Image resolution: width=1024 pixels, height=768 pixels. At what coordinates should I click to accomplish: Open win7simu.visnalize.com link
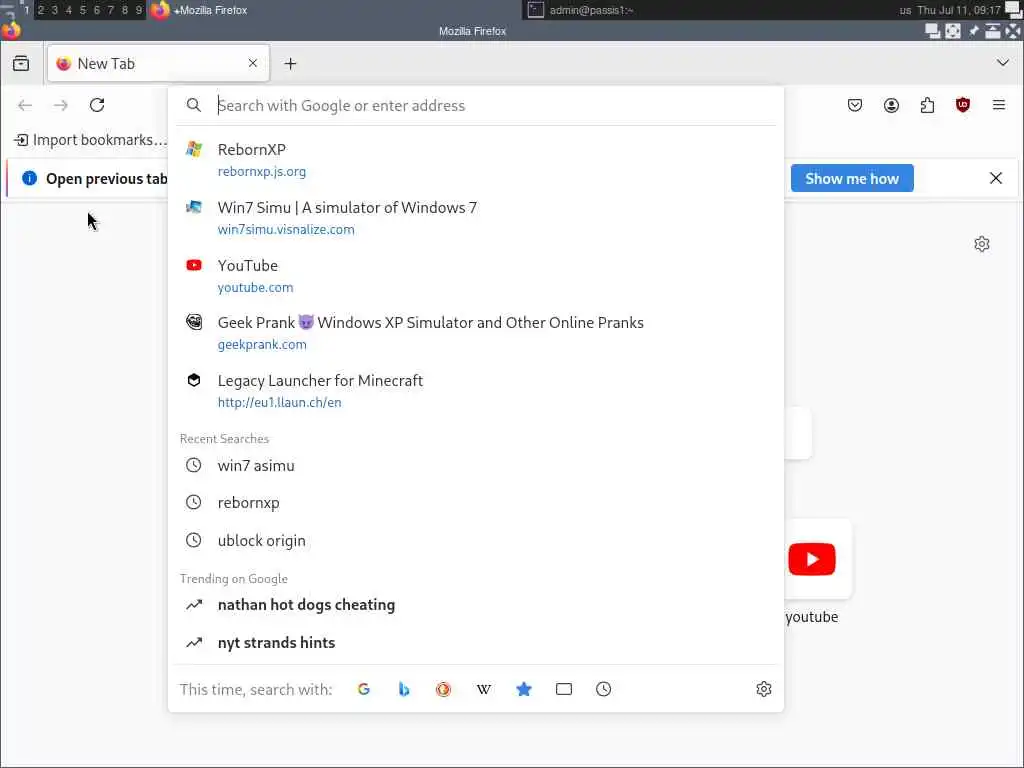pyautogui.click(x=286, y=230)
